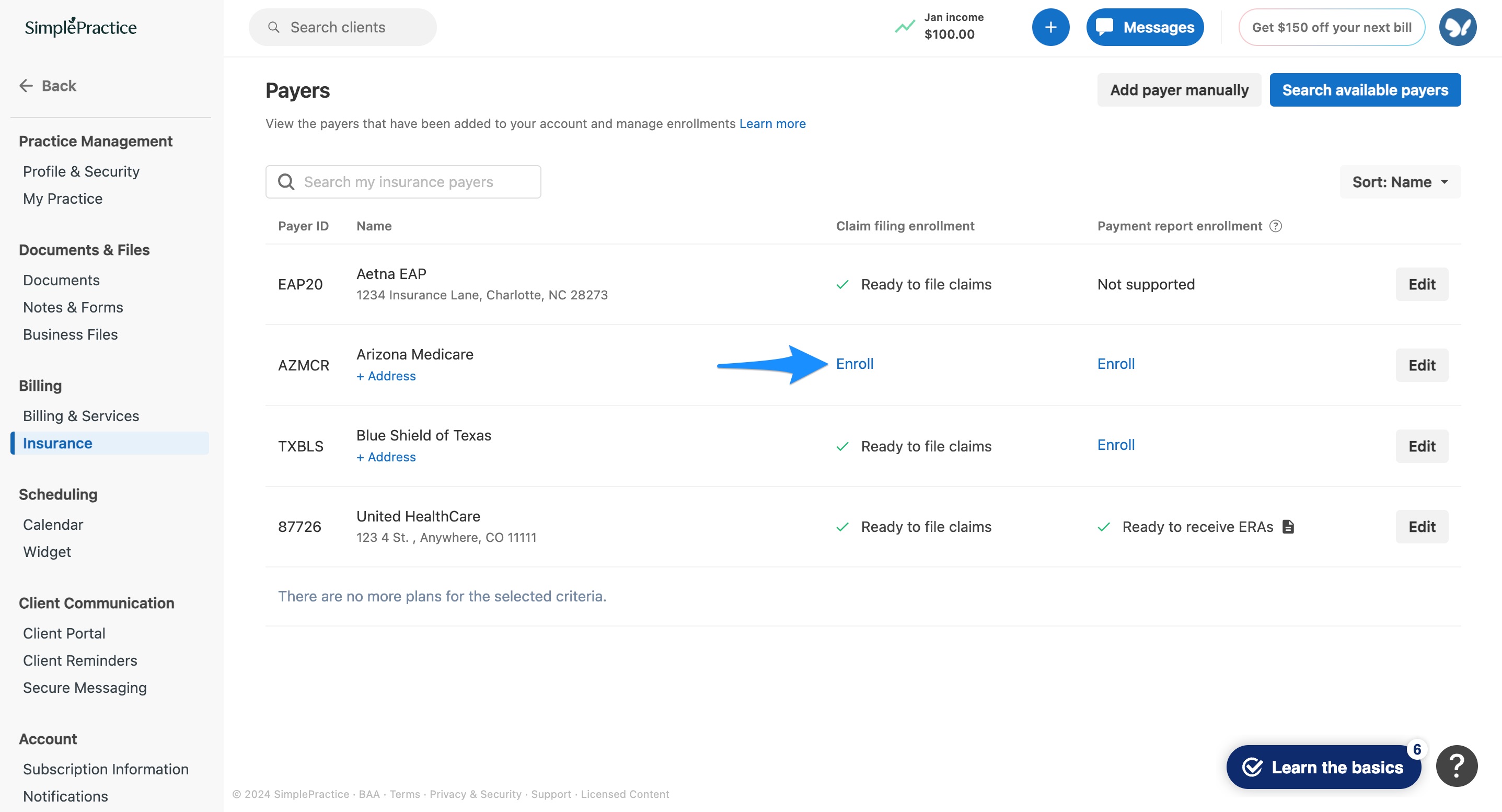The height and width of the screenshot is (812, 1502).
Task: Enroll Arizona Medicare for claim filing
Action: click(855, 363)
